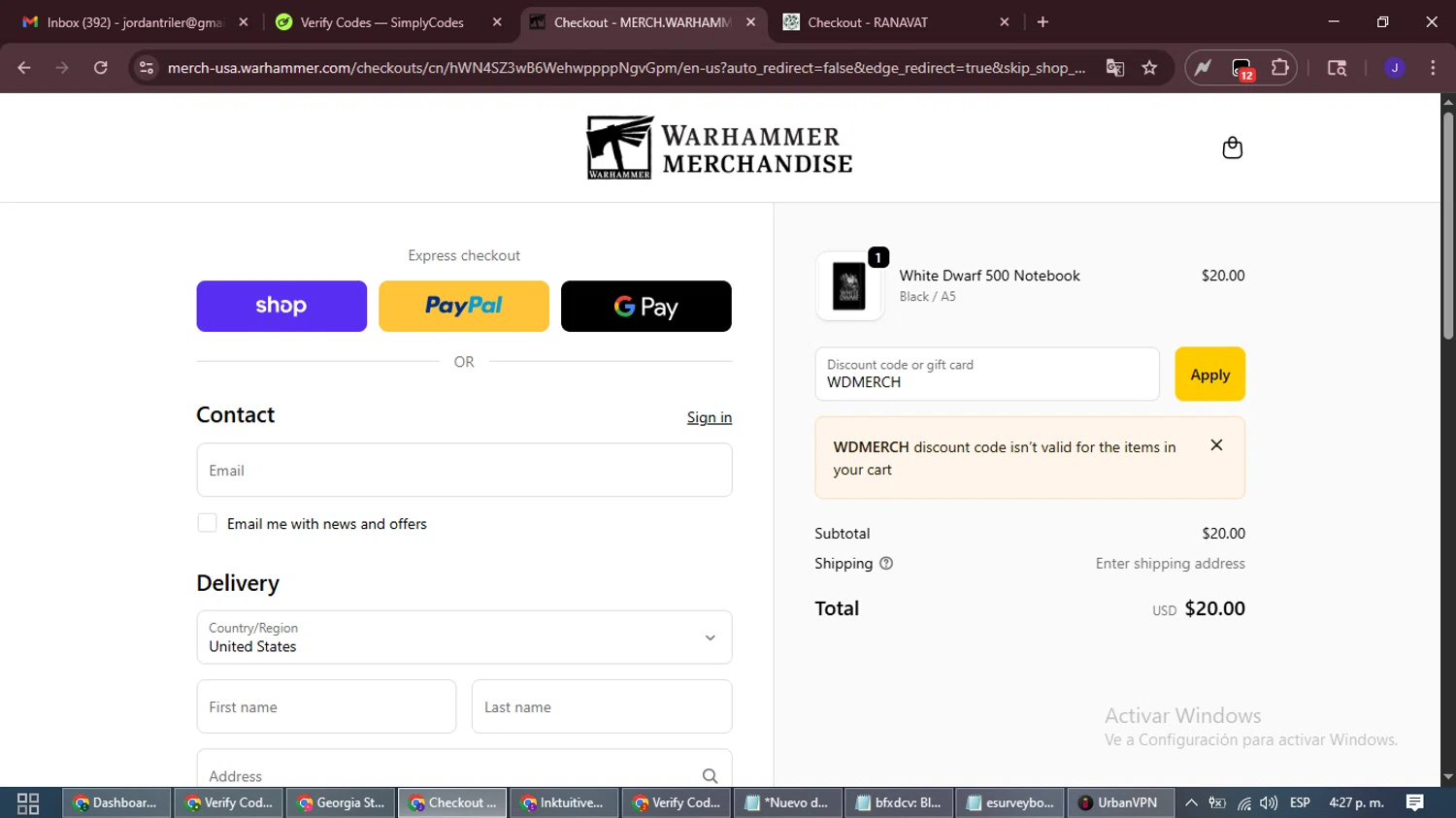Pay with Google Pay button
The image size is (1456, 818).
click(x=646, y=307)
